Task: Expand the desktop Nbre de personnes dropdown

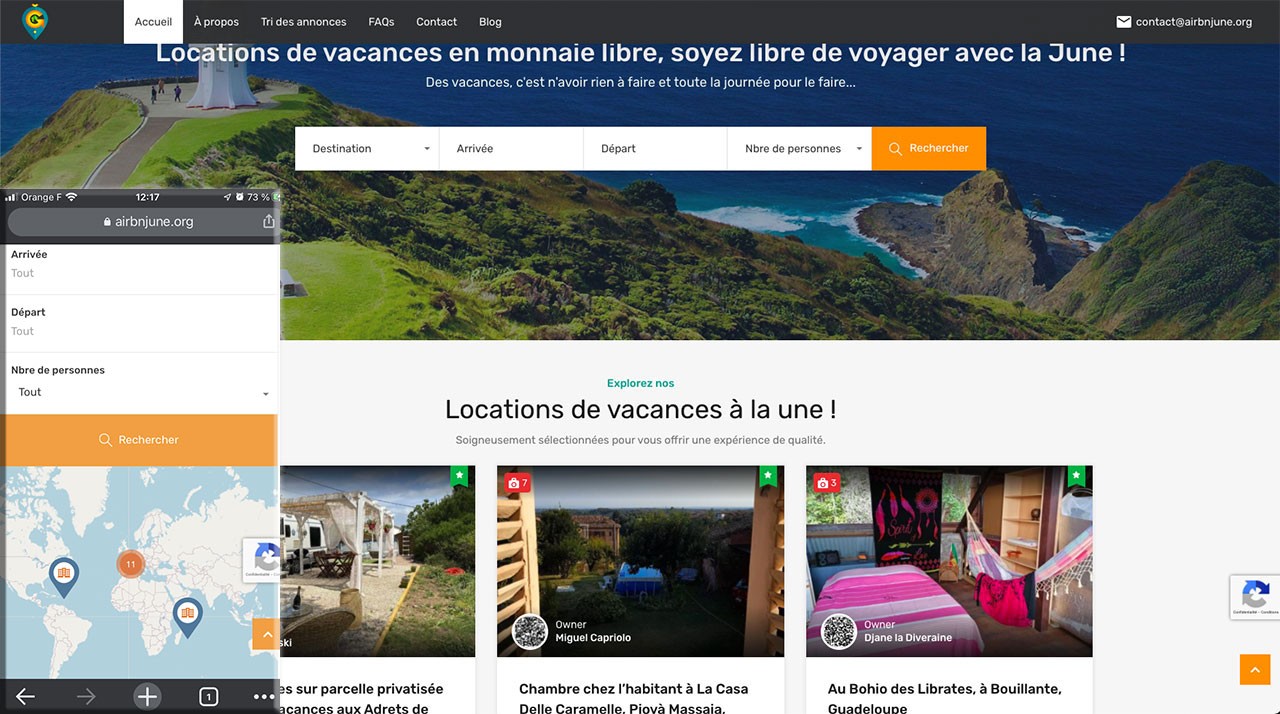Action: (x=799, y=148)
